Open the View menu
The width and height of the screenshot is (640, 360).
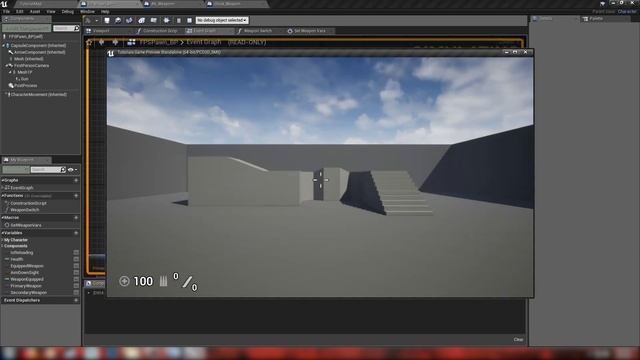coord(51,11)
